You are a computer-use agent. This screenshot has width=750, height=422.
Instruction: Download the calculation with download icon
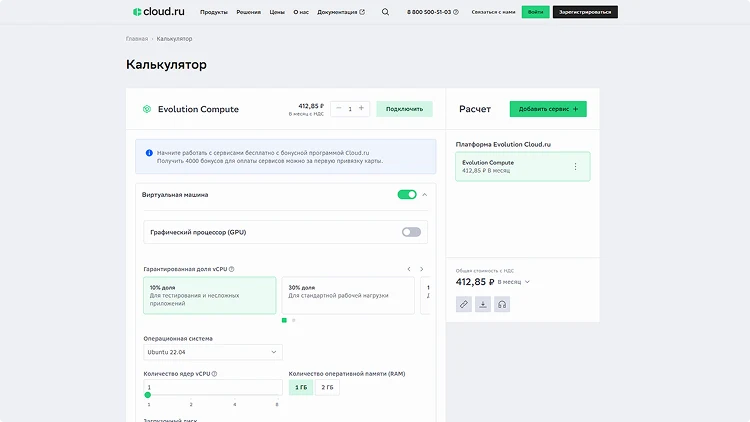pos(483,304)
